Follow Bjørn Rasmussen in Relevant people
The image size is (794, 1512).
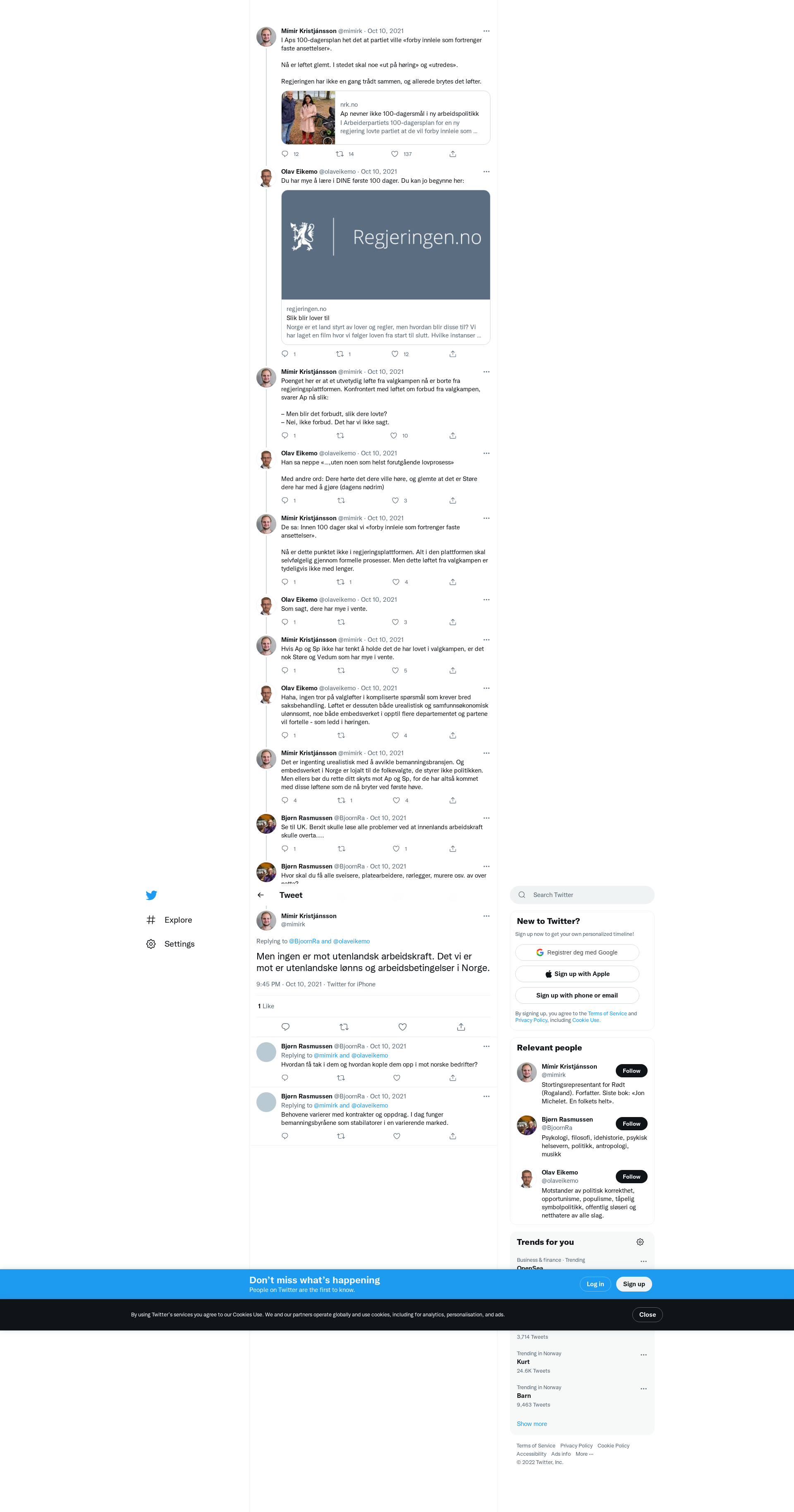pyautogui.click(x=631, y=1123)
